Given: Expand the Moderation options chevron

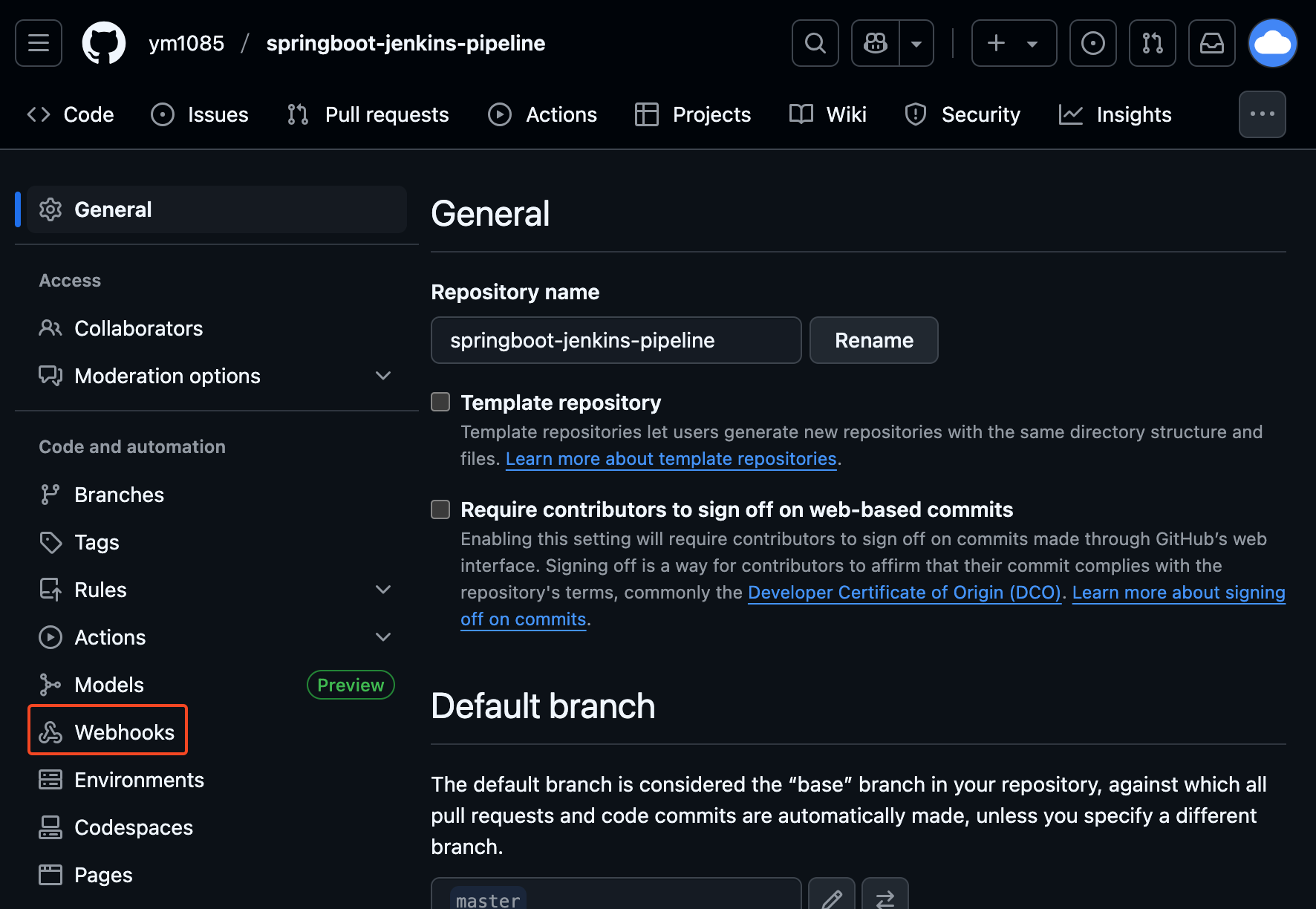Looking at the screenshot, I should coord(383,376).
